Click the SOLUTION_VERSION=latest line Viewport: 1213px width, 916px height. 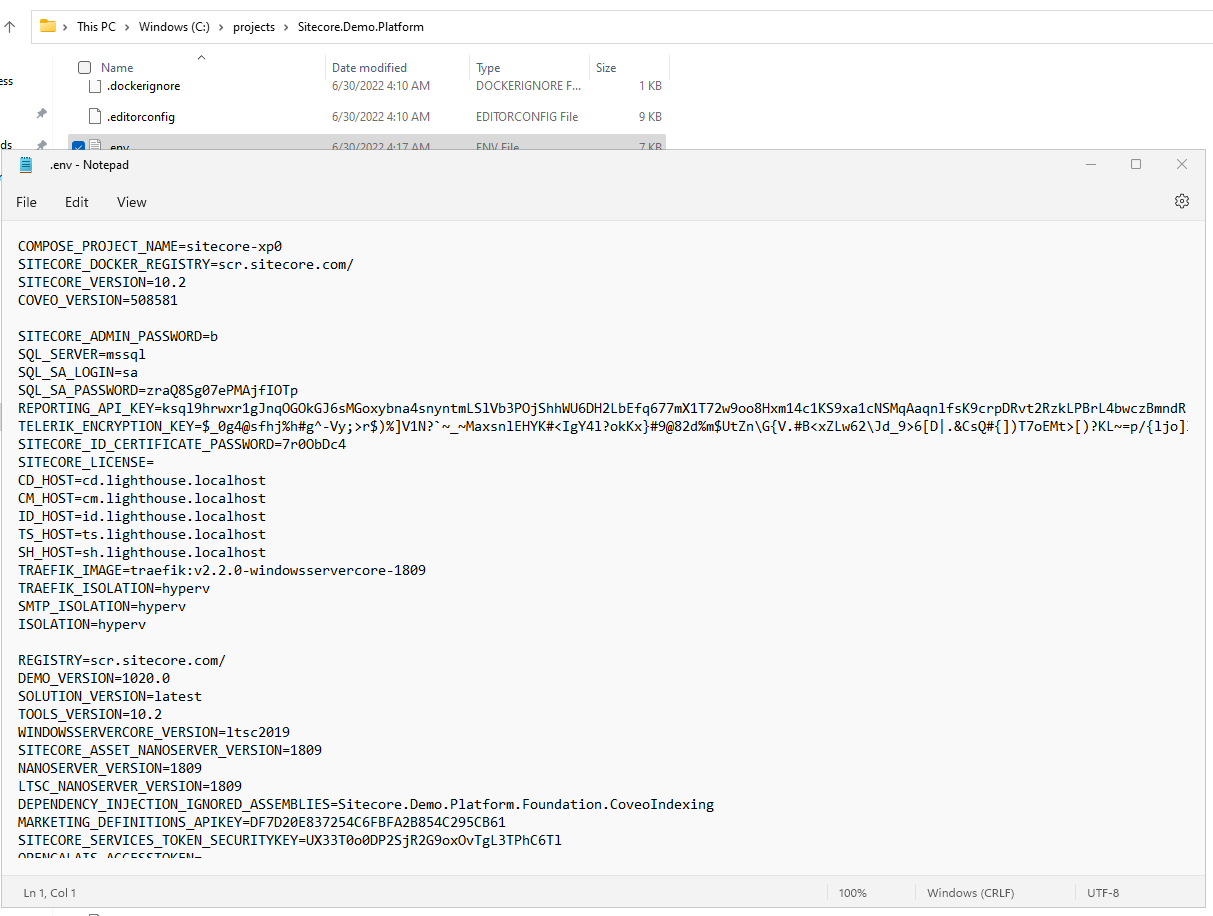[110, 696]
